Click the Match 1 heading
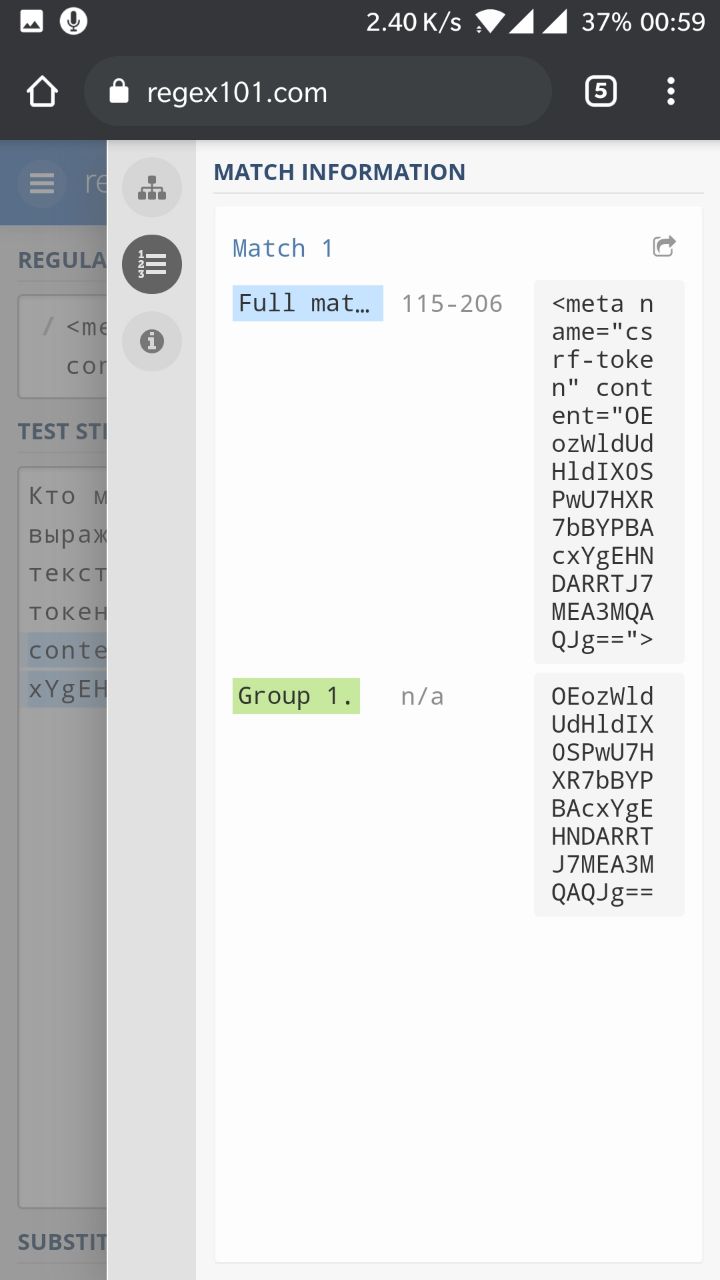 pos(283,248)
